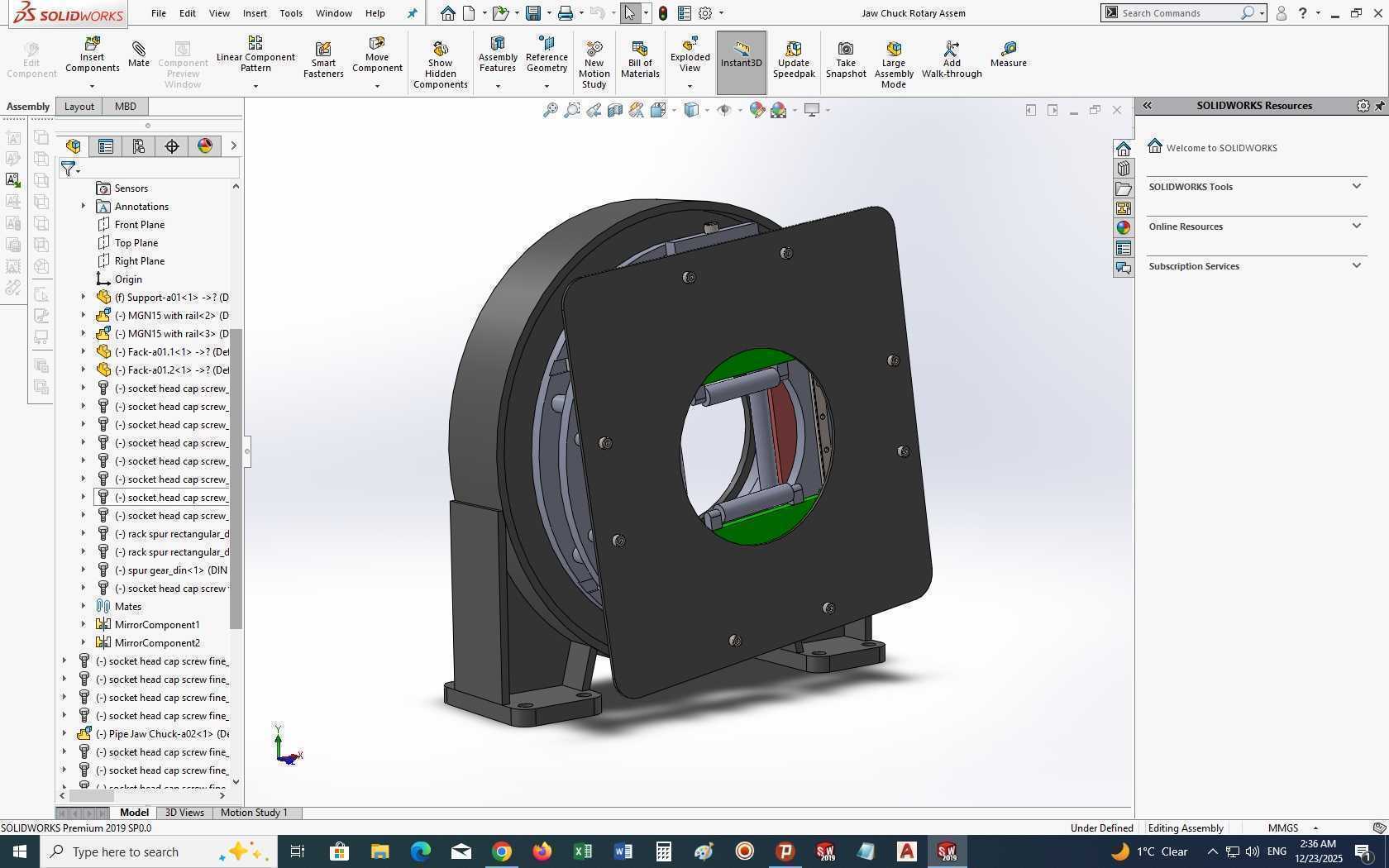Open the Insert Components dropdown arrow
Image resolution: width=1389 pixels, height=868 pixels.
click(x=92, y=86)
